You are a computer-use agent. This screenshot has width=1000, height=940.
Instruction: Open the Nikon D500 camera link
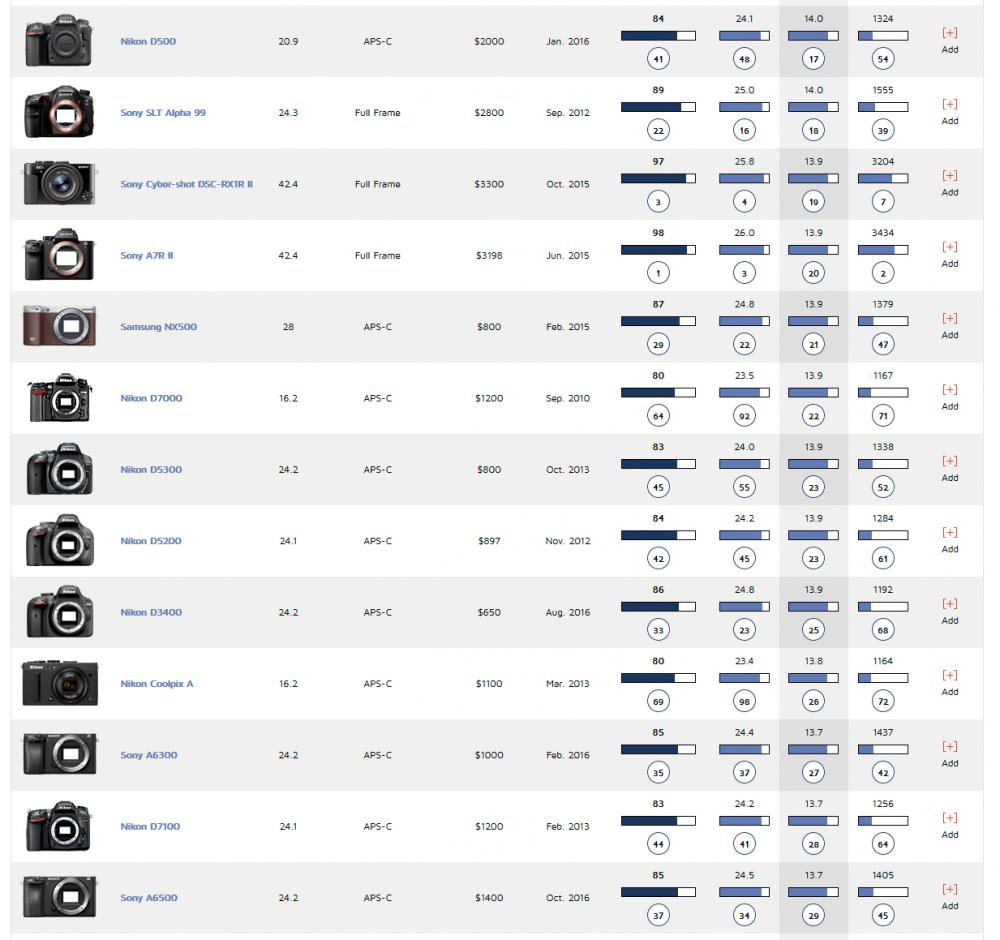pos(148,41)
